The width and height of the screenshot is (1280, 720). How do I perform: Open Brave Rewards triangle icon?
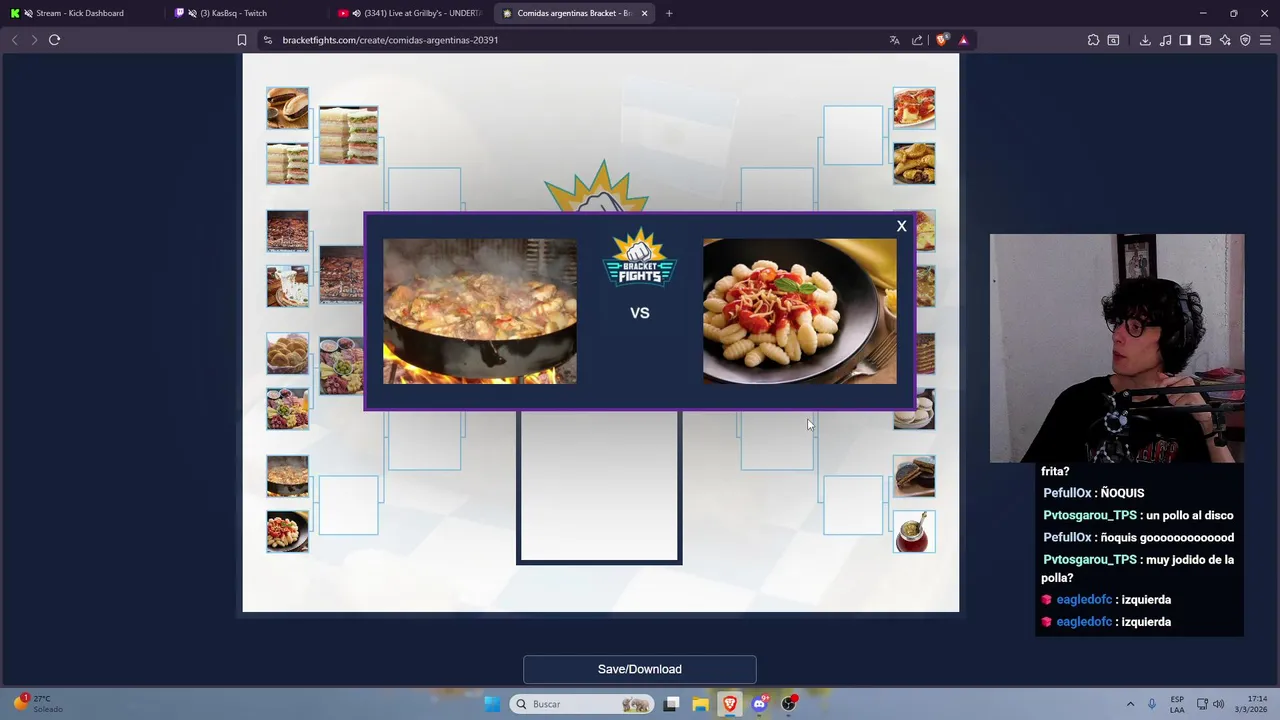[963, 40]
